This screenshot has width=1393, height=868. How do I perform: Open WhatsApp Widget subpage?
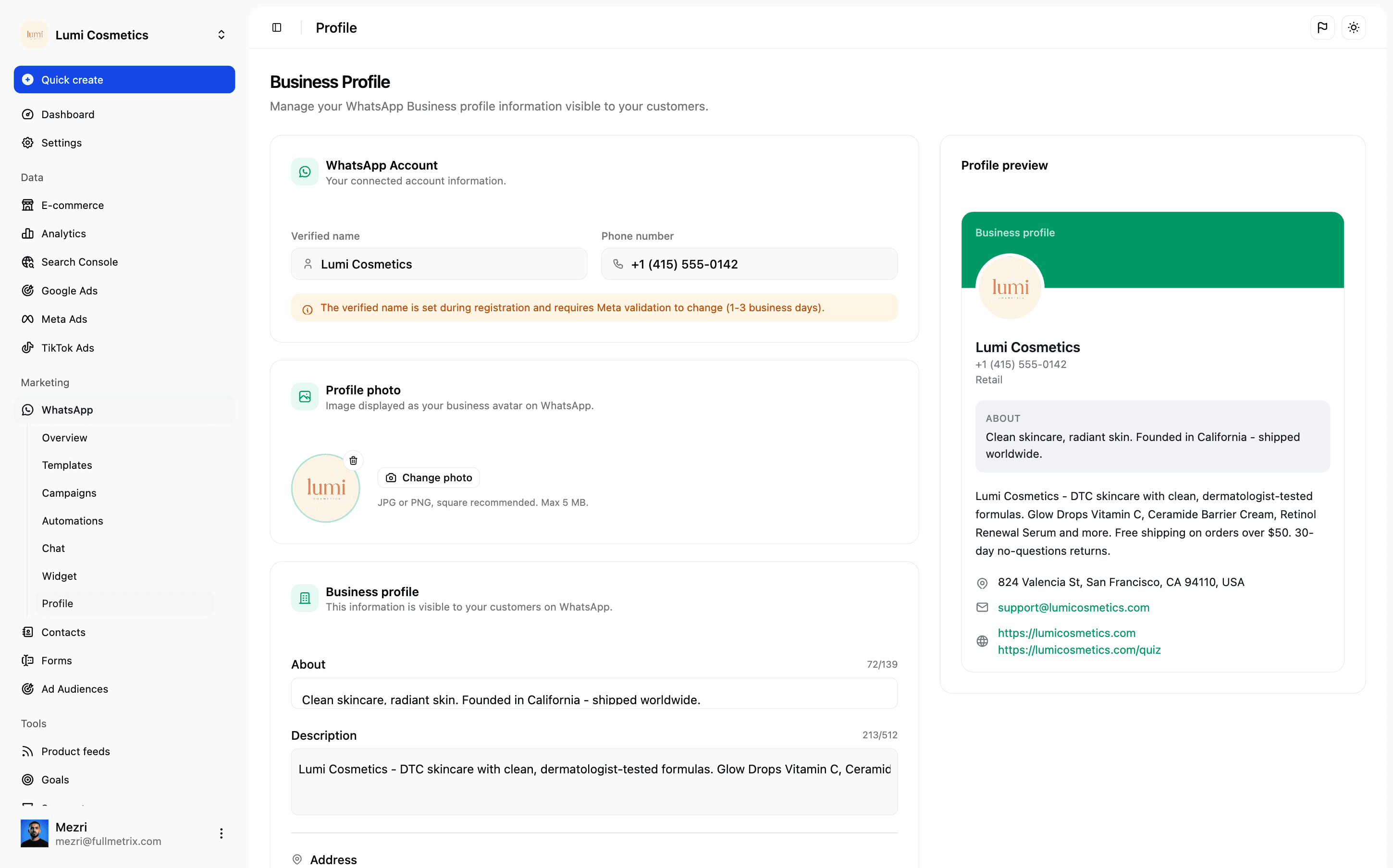(x=124, y=576)
